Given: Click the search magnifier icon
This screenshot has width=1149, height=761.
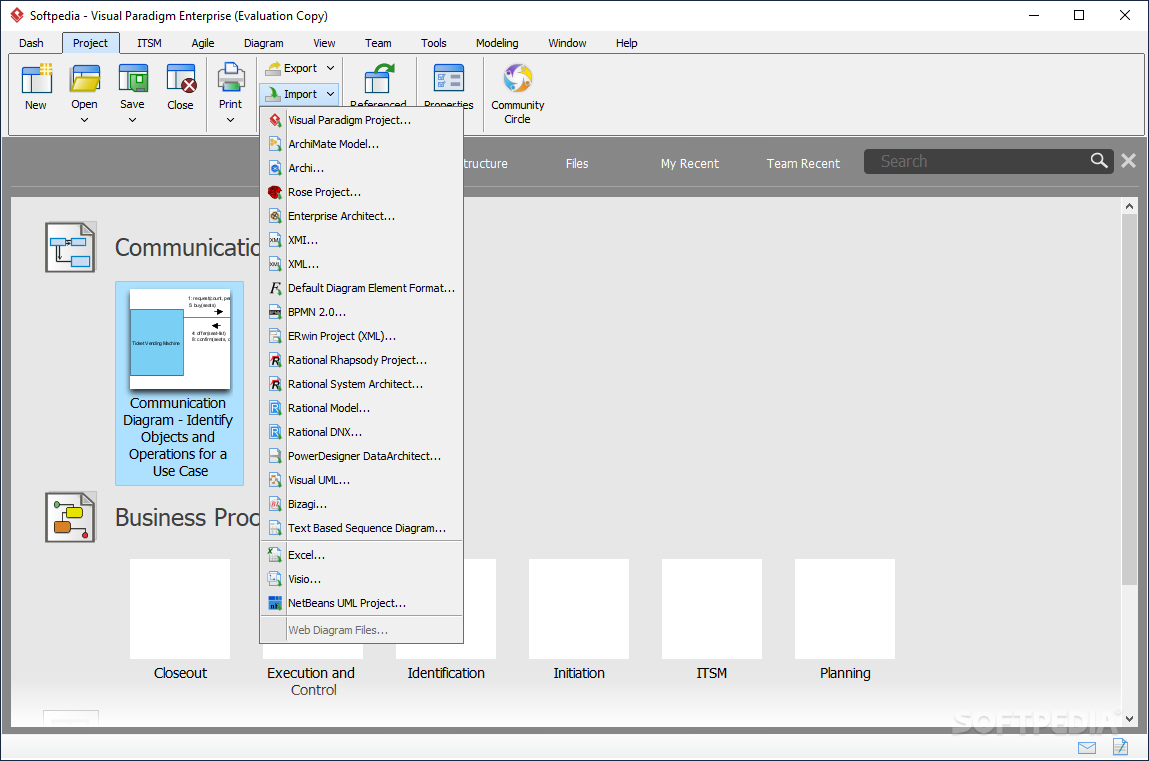Looking at the screenshot, I should (x=1098, y=160).
